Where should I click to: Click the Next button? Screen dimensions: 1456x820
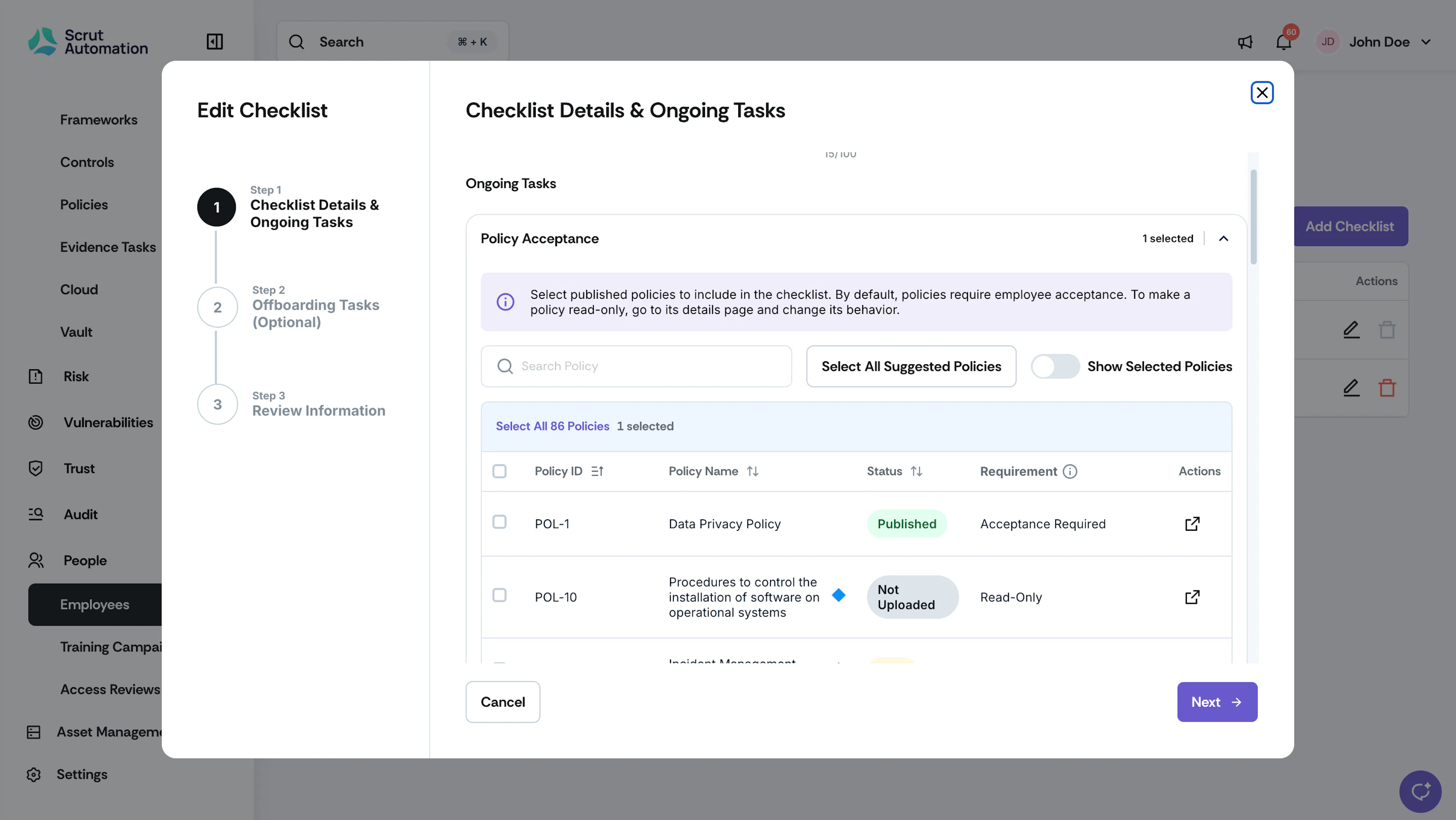tap(1217, 702)
